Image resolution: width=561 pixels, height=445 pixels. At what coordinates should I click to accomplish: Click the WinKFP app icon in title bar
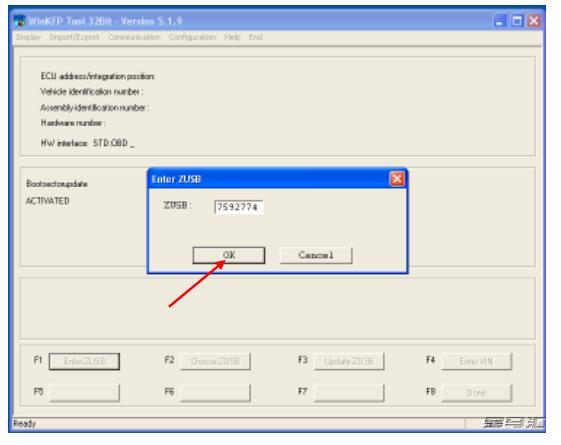point(20,21)
